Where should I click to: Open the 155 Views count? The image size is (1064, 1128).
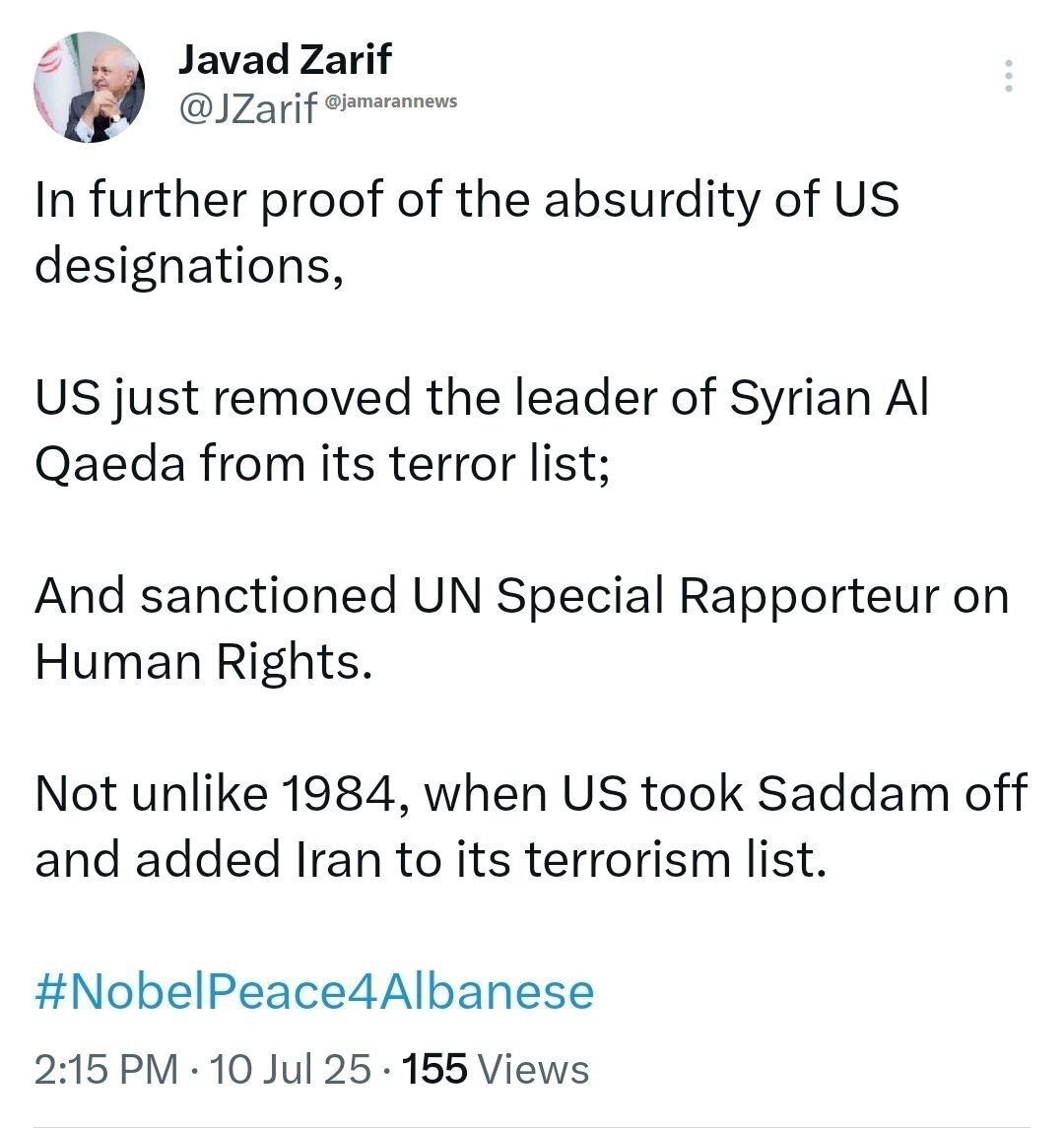coord(496,1068)
